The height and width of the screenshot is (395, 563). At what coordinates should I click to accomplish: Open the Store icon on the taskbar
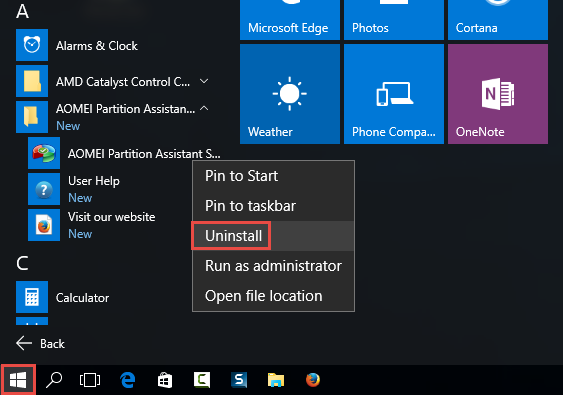(x=165, y=380)
